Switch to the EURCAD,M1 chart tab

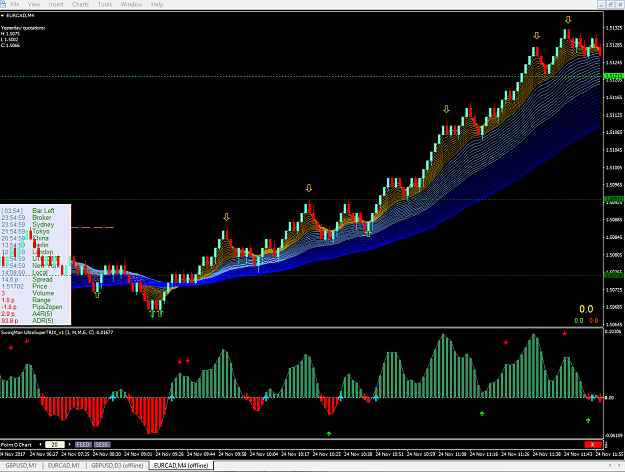tap(64, 465)
